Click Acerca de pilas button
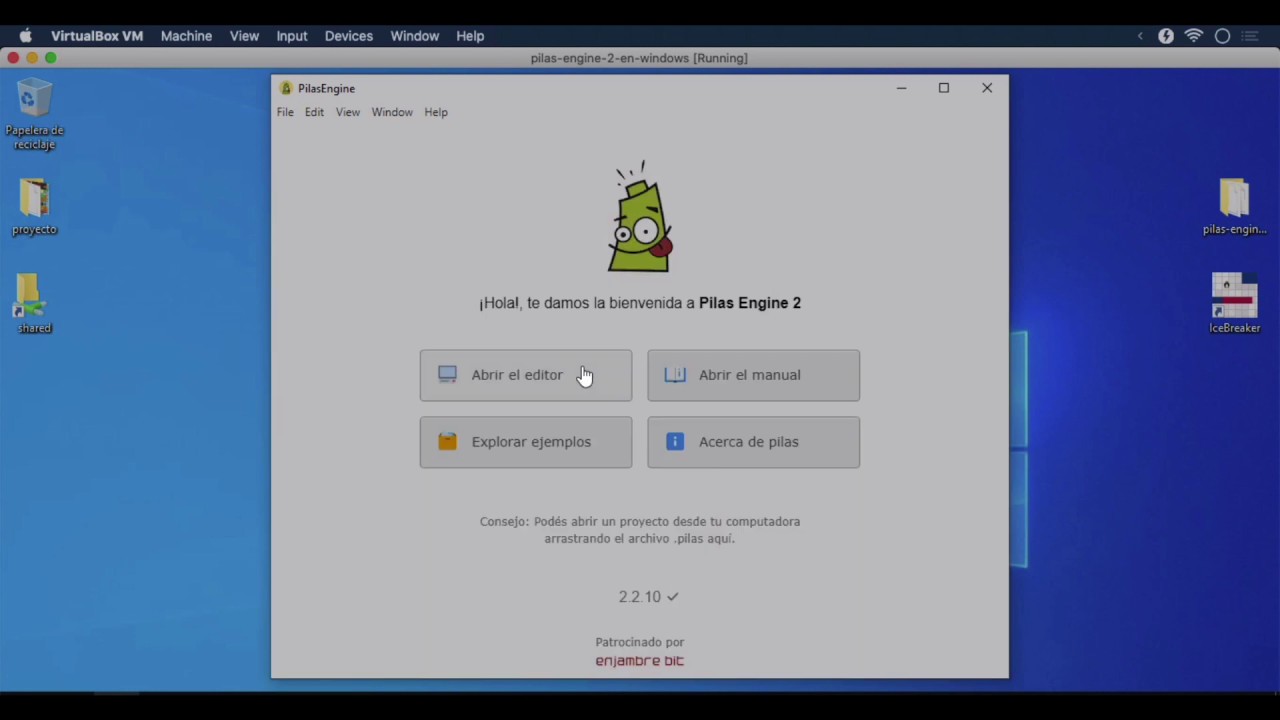The width and height of the screenshot is (1280, 720). pyautogui.click(x=753, y=442)
